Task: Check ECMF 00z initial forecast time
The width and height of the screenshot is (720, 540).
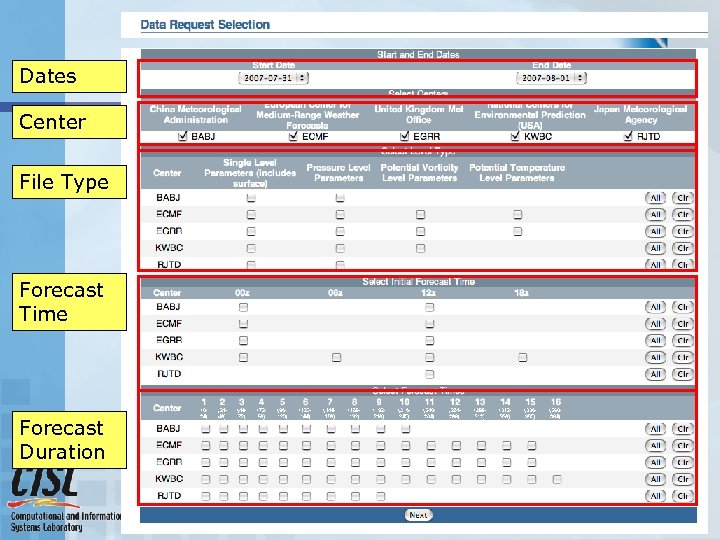Action: click(243, 324)
